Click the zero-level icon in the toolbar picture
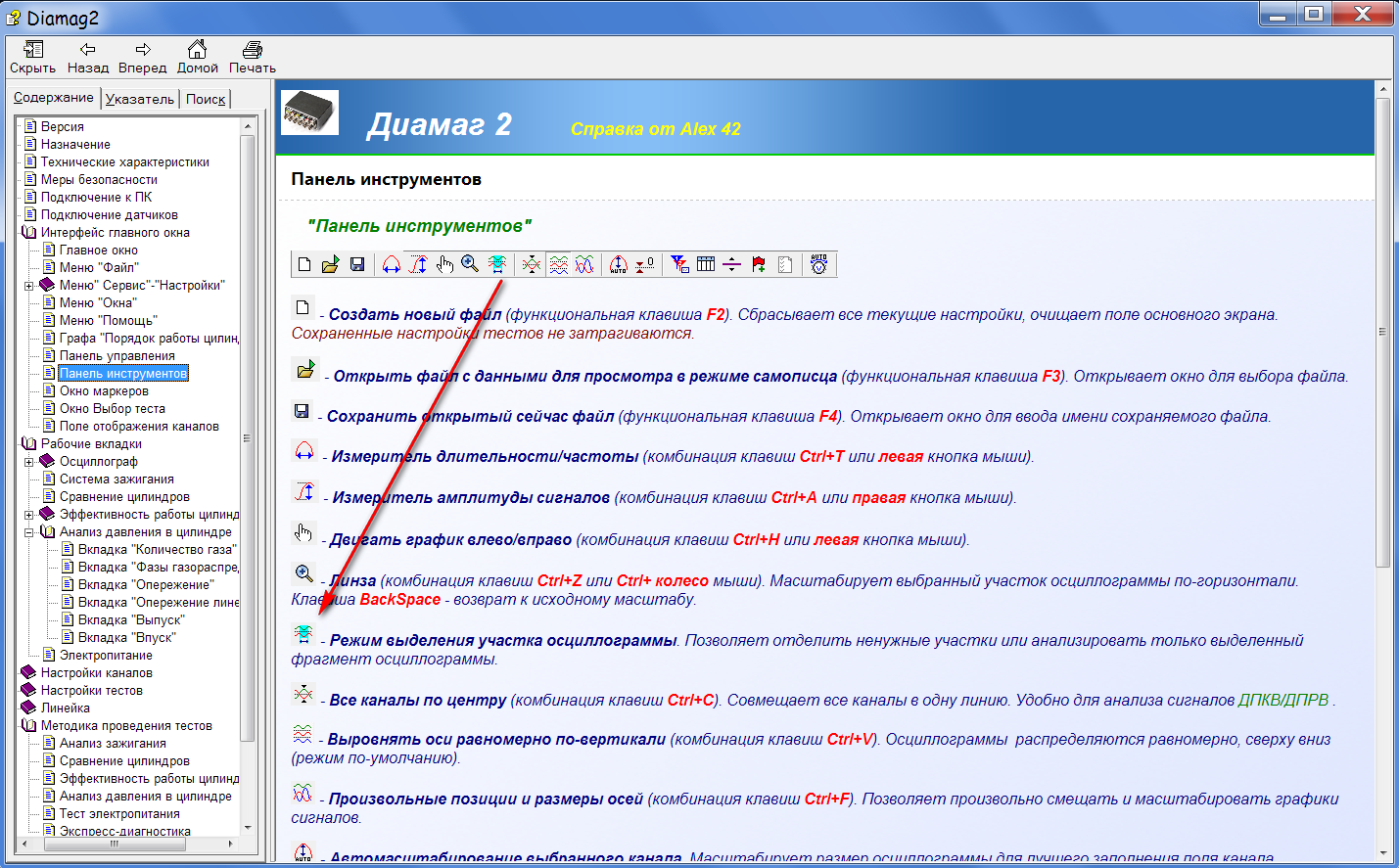This screenshot has width=1399, height=868. [645, 264]
